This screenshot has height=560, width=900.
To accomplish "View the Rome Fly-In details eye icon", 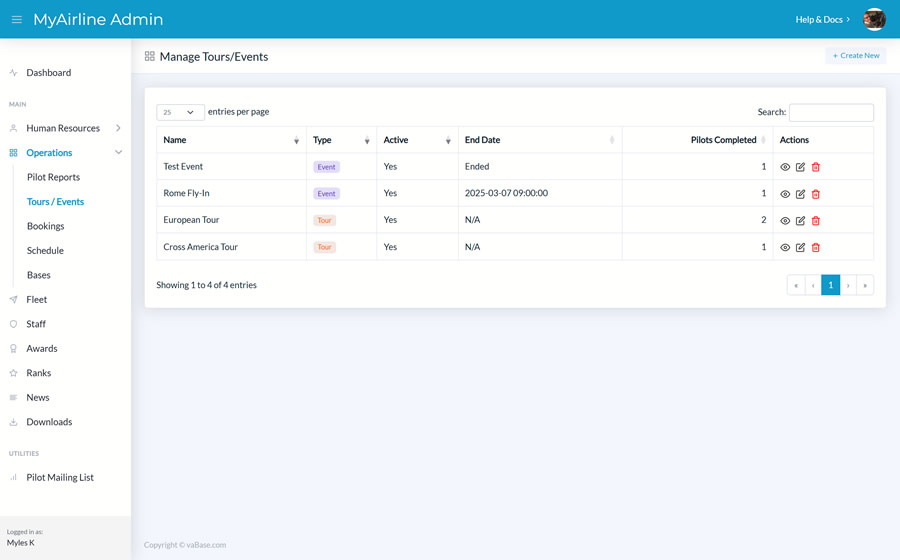I will click(x=785, y=194).
